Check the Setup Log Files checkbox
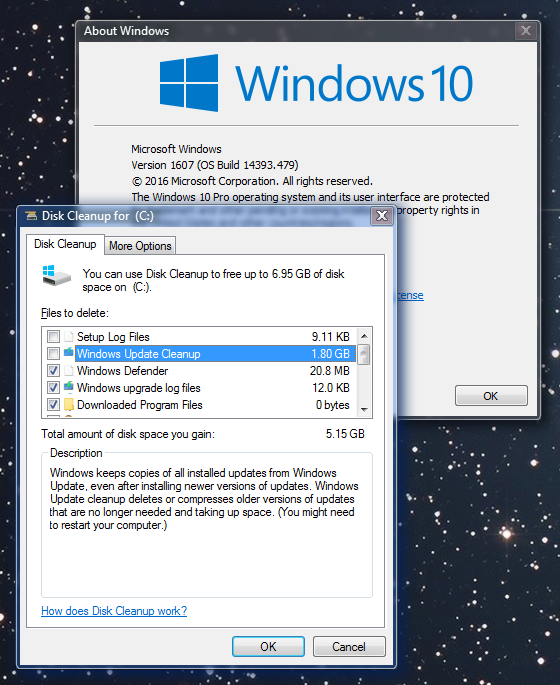The image size is (560, 685). pyautogui.click(x=53, y=336)
